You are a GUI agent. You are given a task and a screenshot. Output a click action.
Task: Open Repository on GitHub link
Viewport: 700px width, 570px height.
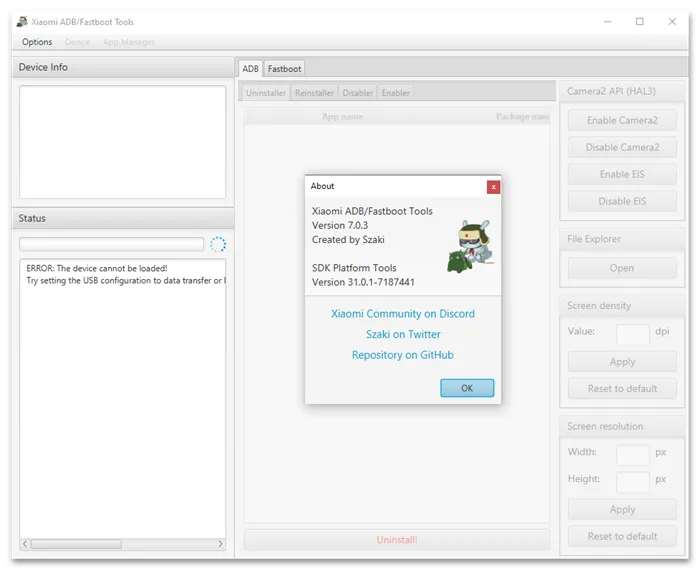(403, 355)
